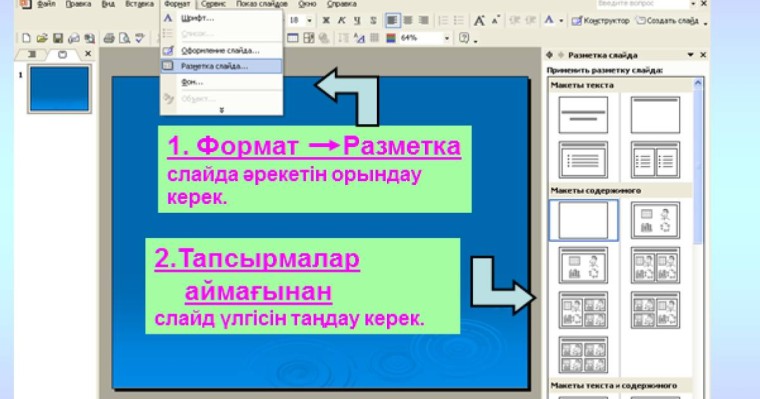Expand Format menu with bottom chevron
760x399 pixels.
click(x=222, y=111)
